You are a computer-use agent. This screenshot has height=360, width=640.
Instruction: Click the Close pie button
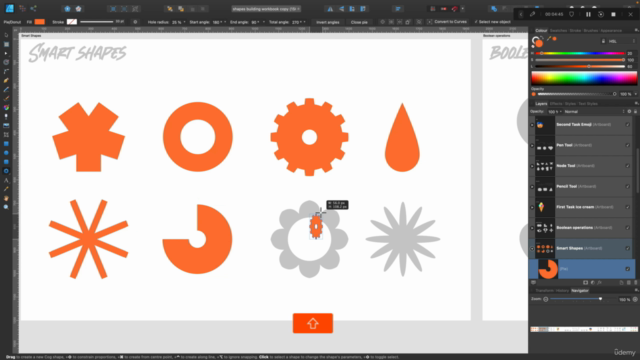click(359, 22)
